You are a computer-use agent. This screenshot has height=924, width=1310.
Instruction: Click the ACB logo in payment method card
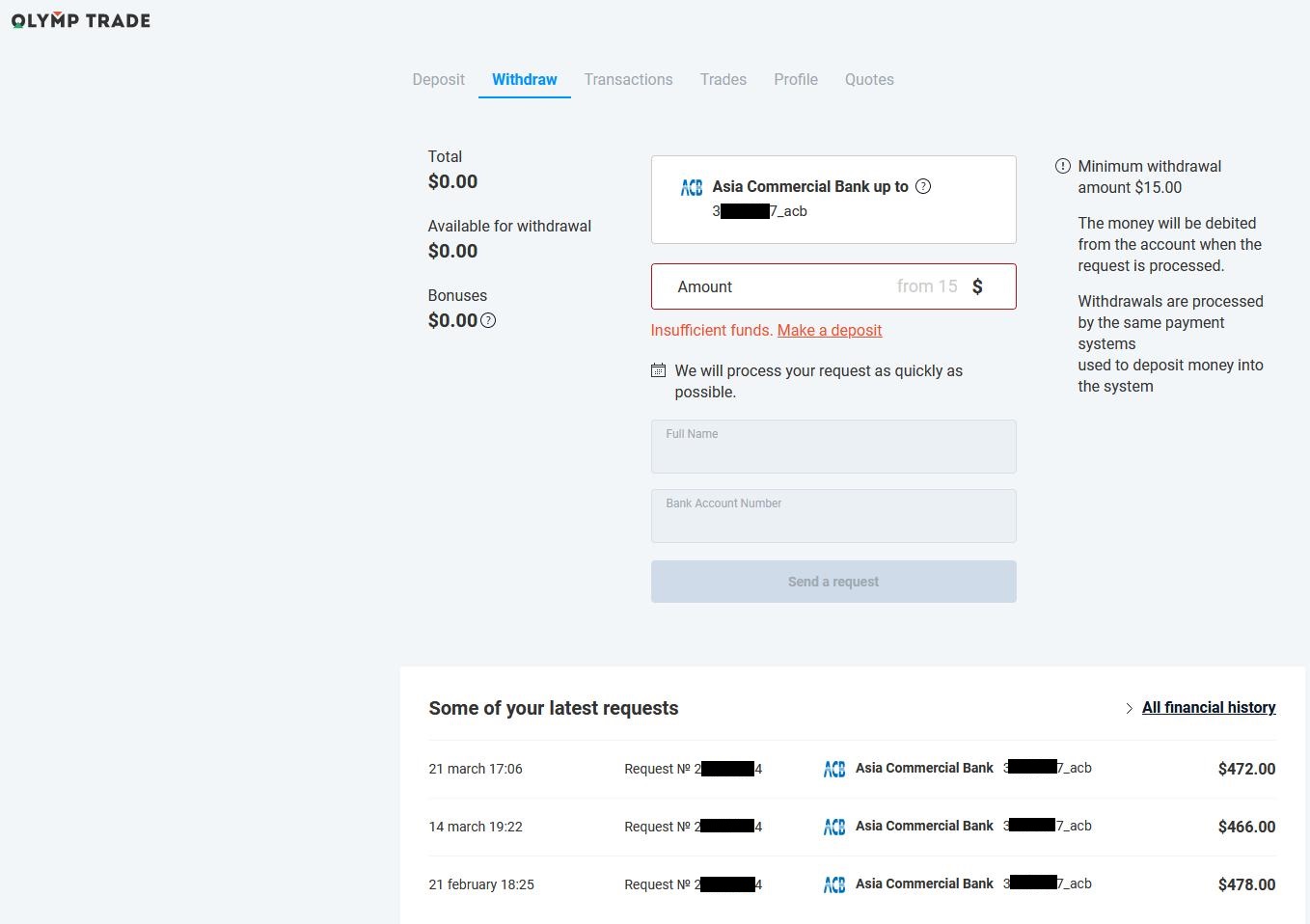692,187
